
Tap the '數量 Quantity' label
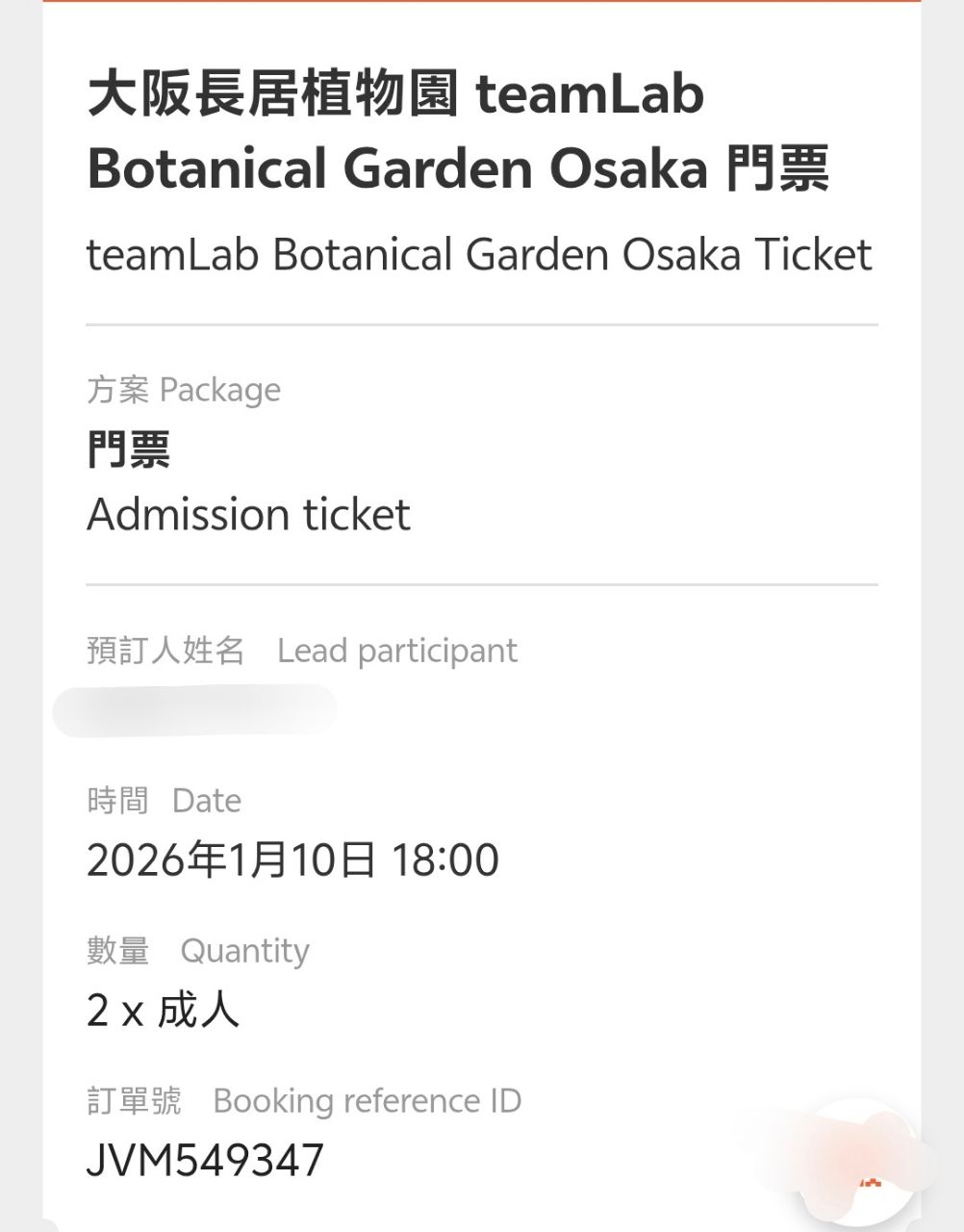pyautogui.click(x=197, y=951)
